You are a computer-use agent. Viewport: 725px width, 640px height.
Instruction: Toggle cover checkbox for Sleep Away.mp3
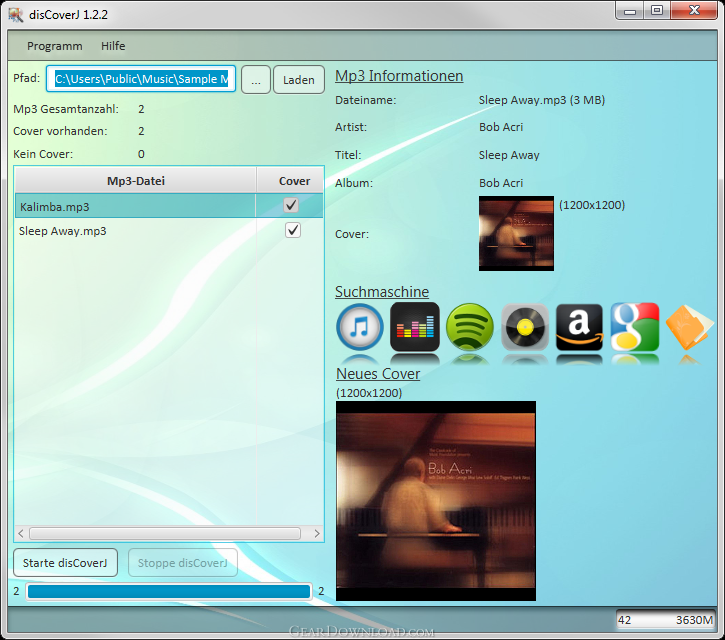(293, 230)
